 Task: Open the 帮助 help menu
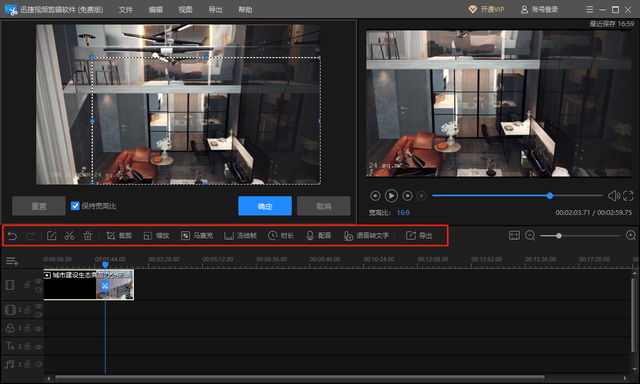(x=245, y=9)
